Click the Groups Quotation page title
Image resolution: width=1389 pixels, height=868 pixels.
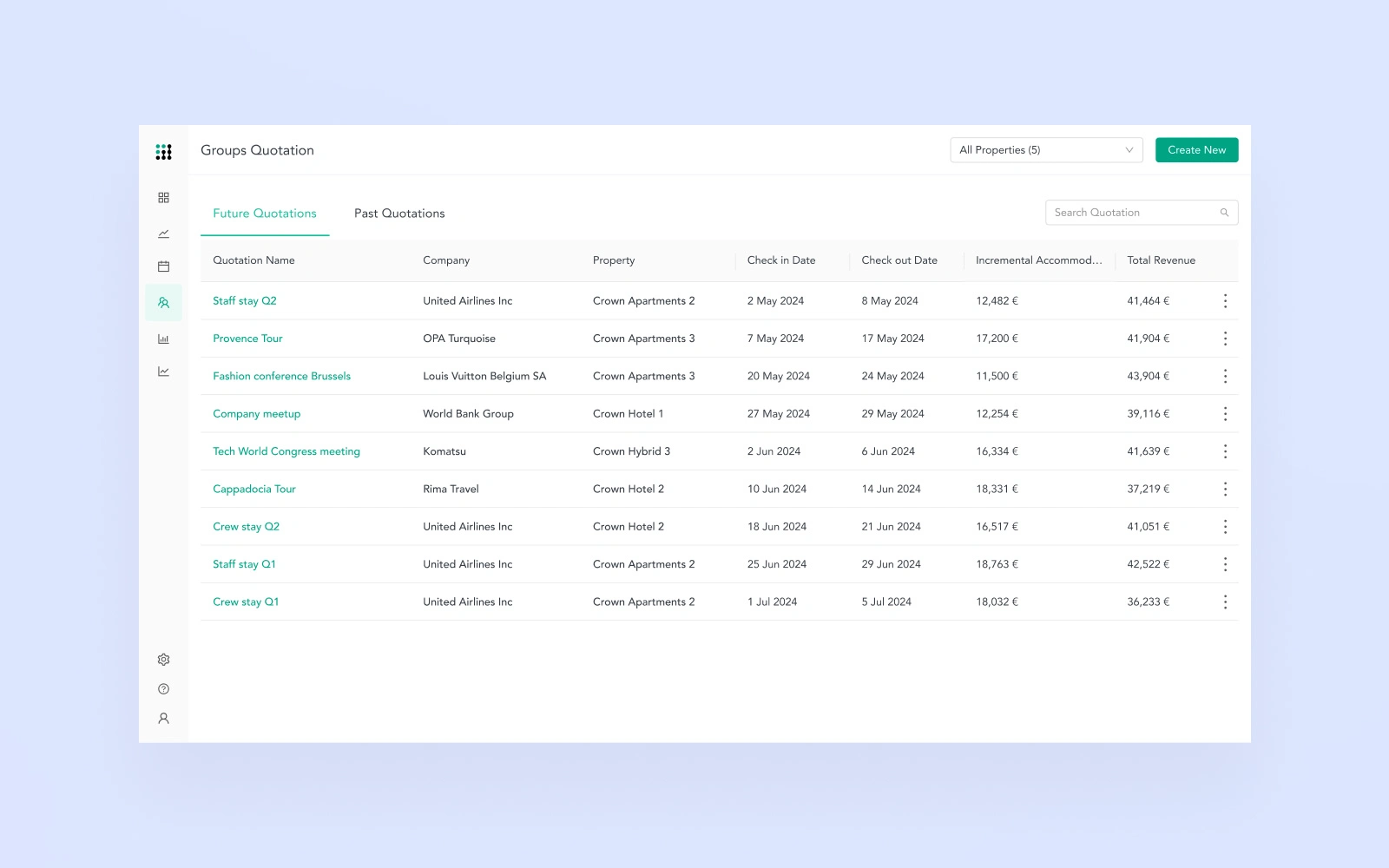[x=257, y=150]
